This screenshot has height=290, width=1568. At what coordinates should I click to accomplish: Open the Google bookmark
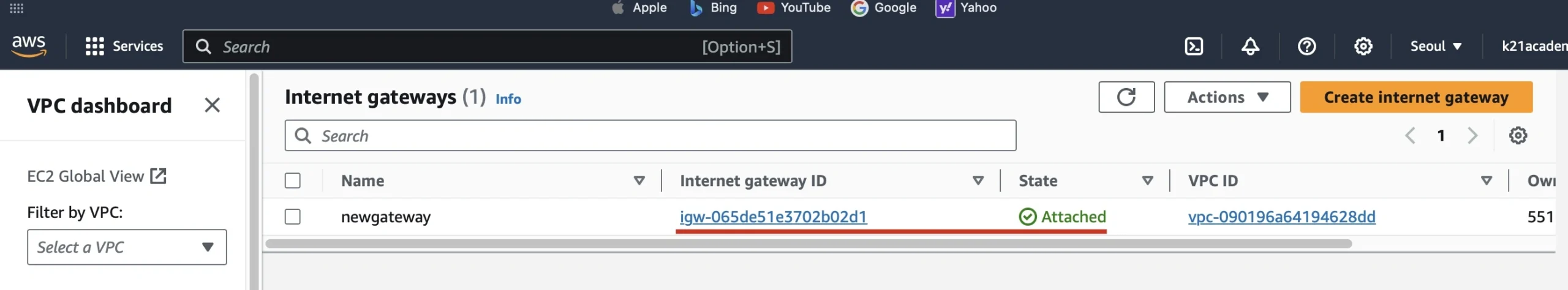pos(884,8)
